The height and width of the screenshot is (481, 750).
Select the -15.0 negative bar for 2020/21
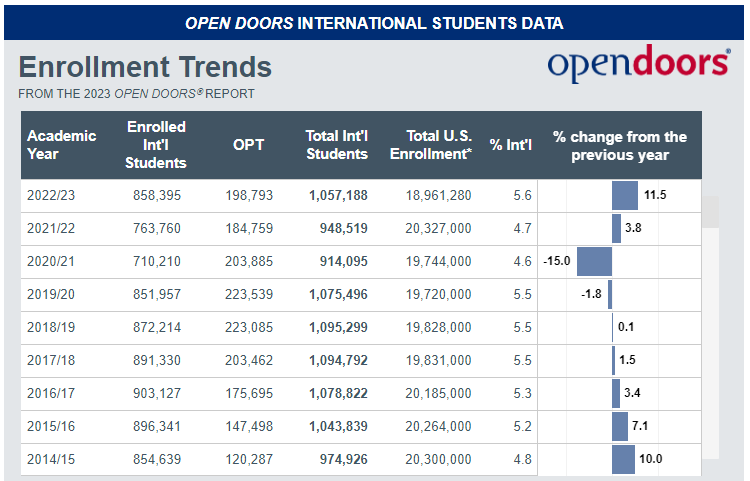pyautogui.click(x=594, y=261)
